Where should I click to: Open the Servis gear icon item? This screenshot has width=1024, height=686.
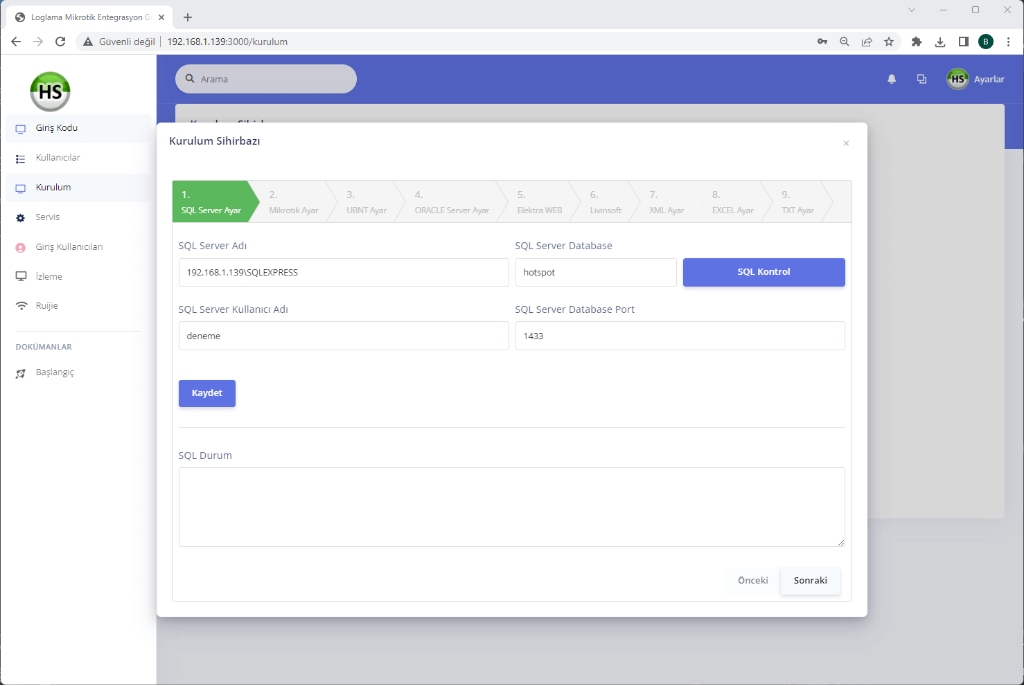click(x=21, y=217)
